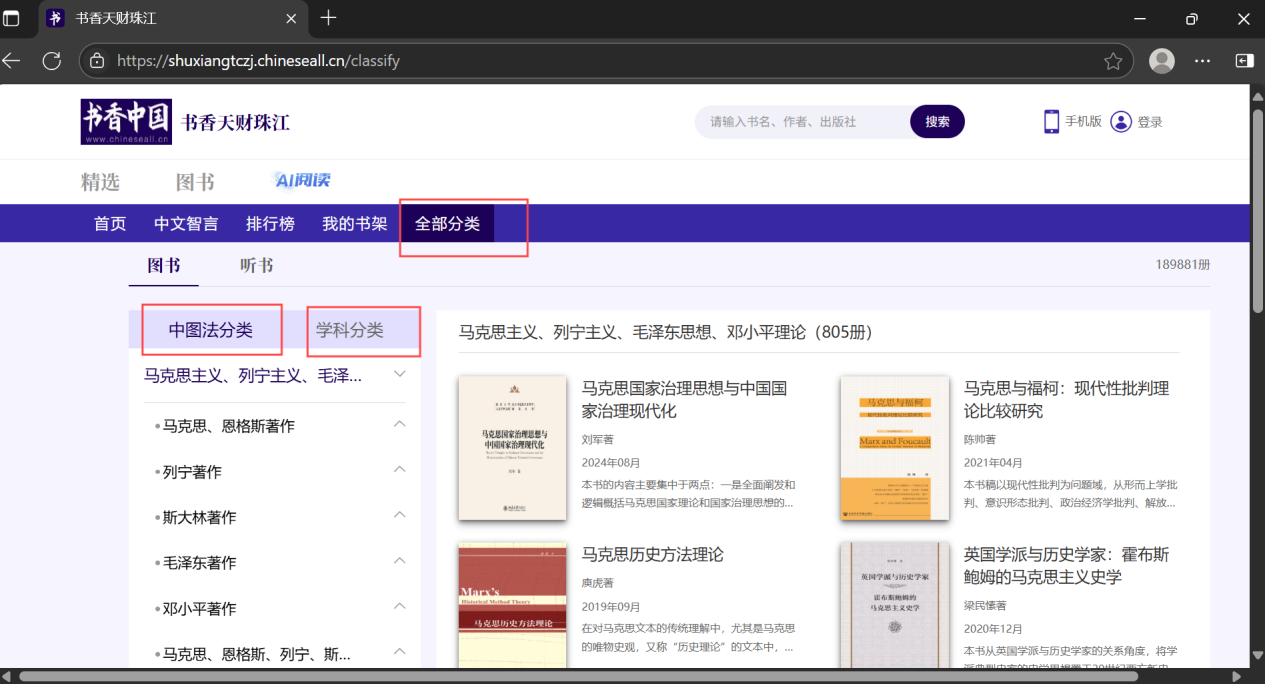Open a new browser tab with plus
This screenshot has height=684, width=1265.
[x=328, y=18]
